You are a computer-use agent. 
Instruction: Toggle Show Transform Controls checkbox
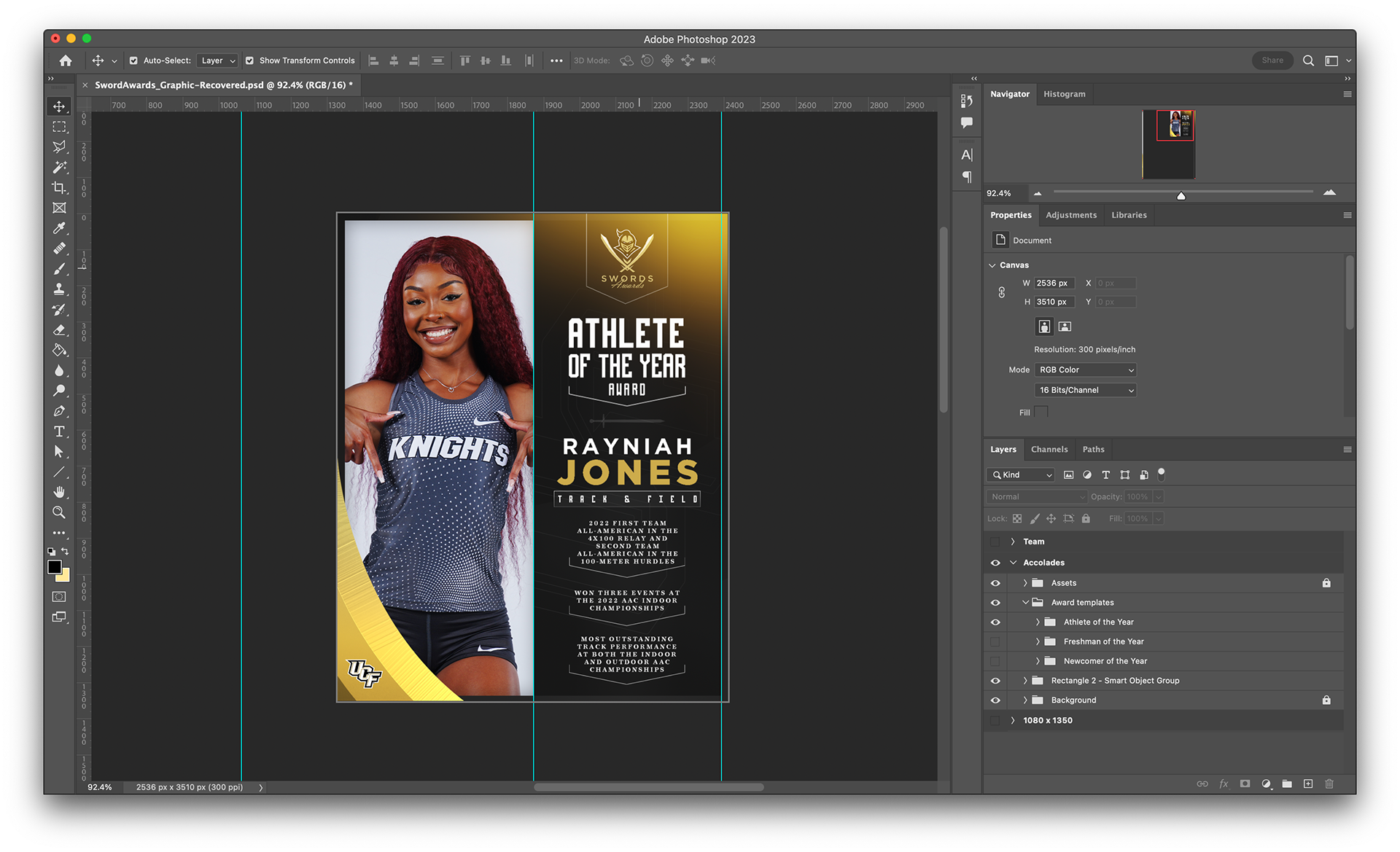[249, 60]
